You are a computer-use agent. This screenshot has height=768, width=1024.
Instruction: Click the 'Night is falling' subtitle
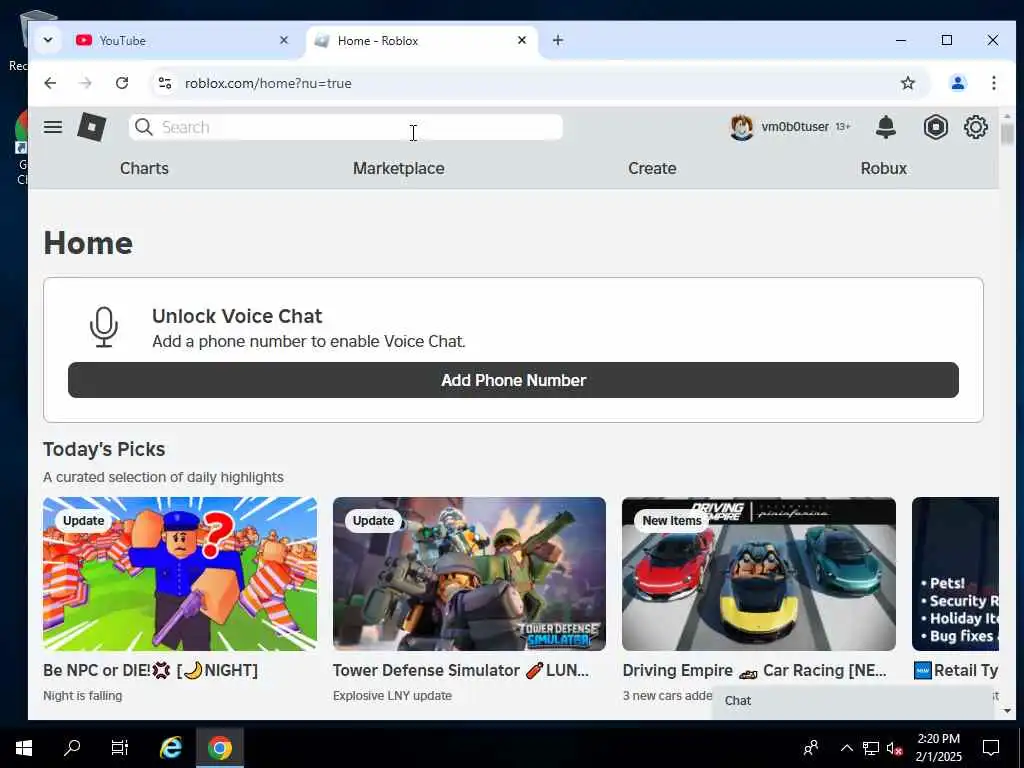pos(82,696)
